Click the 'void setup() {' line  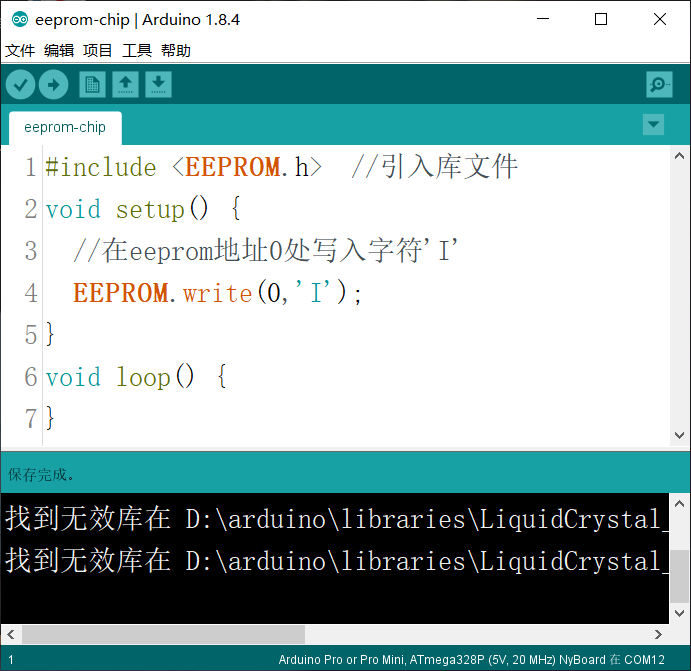(143, 209)
